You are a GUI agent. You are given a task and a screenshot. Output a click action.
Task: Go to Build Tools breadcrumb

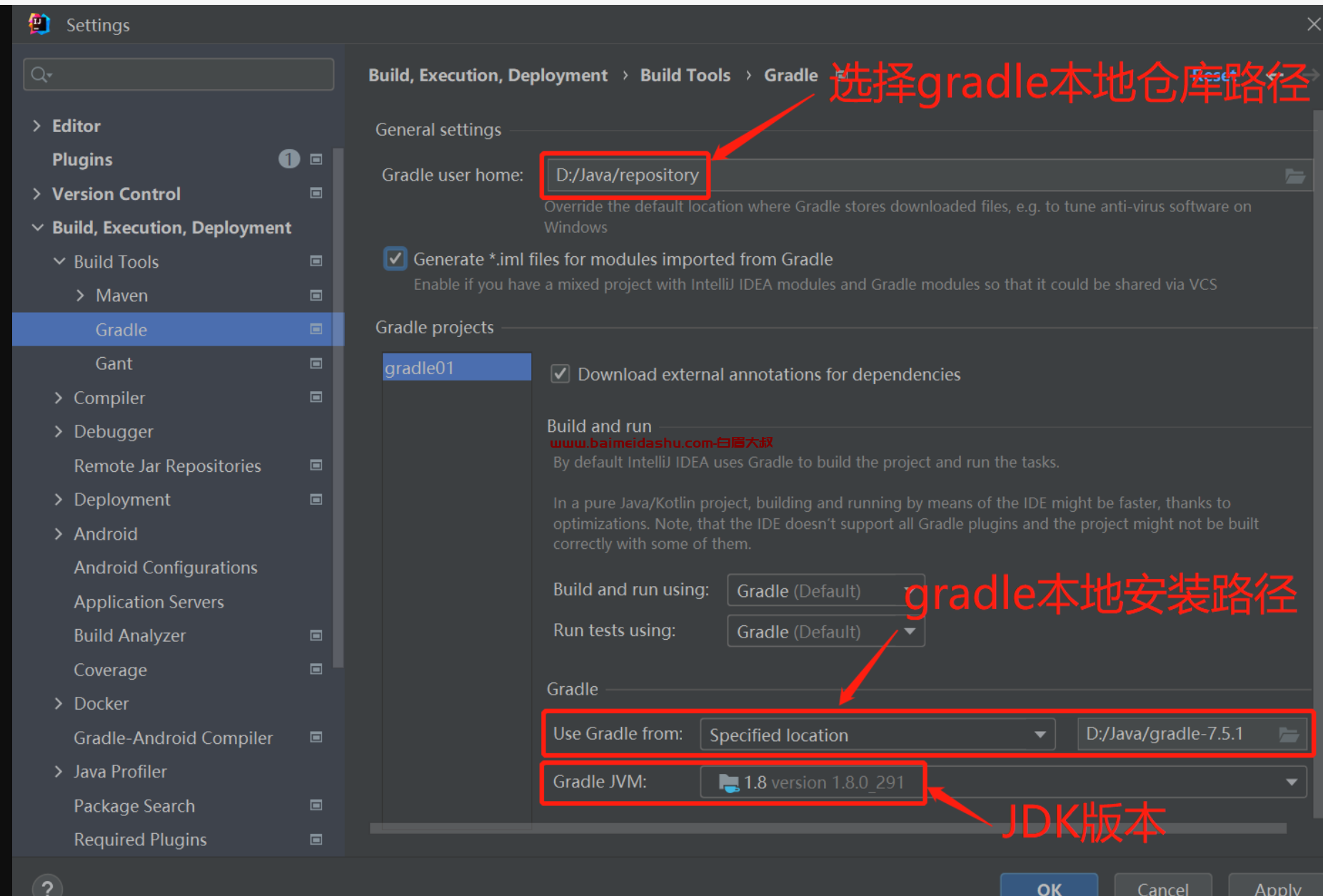point(685,75)
